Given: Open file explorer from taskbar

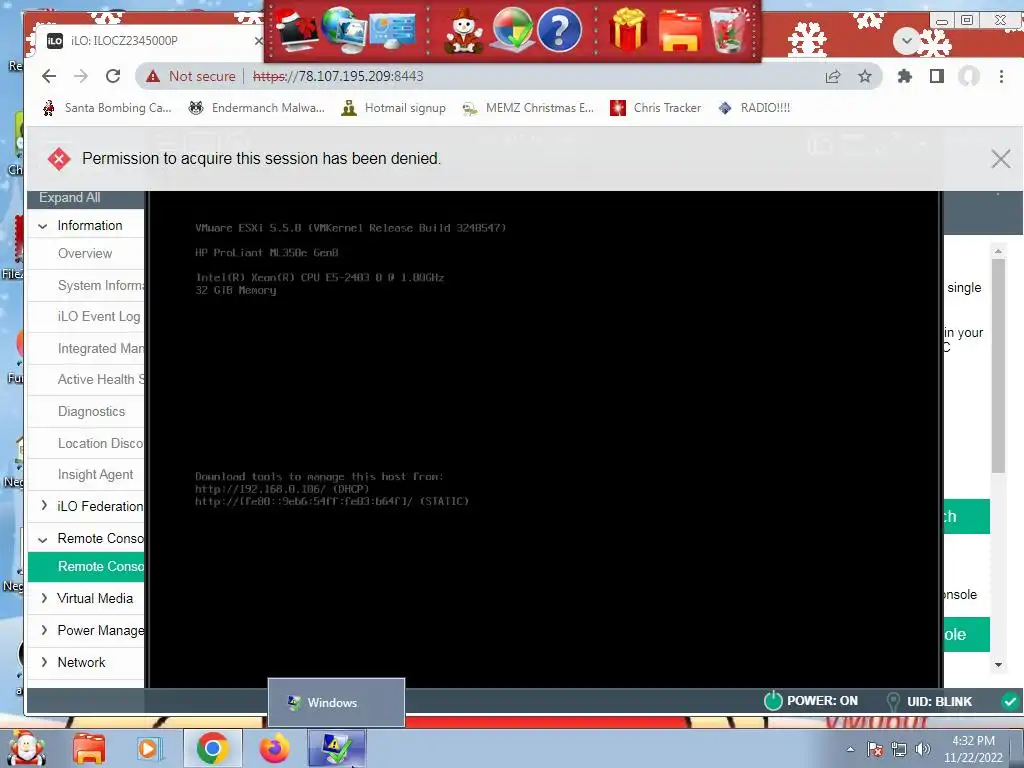Looking at the screenshot, I should click(89, 748).
